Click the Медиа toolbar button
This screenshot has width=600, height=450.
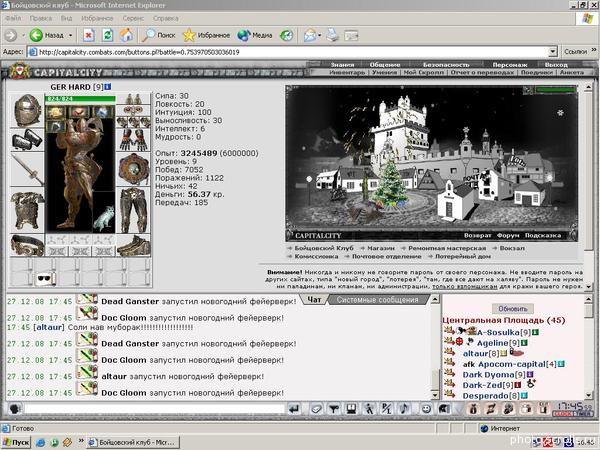tap(255, 35)
